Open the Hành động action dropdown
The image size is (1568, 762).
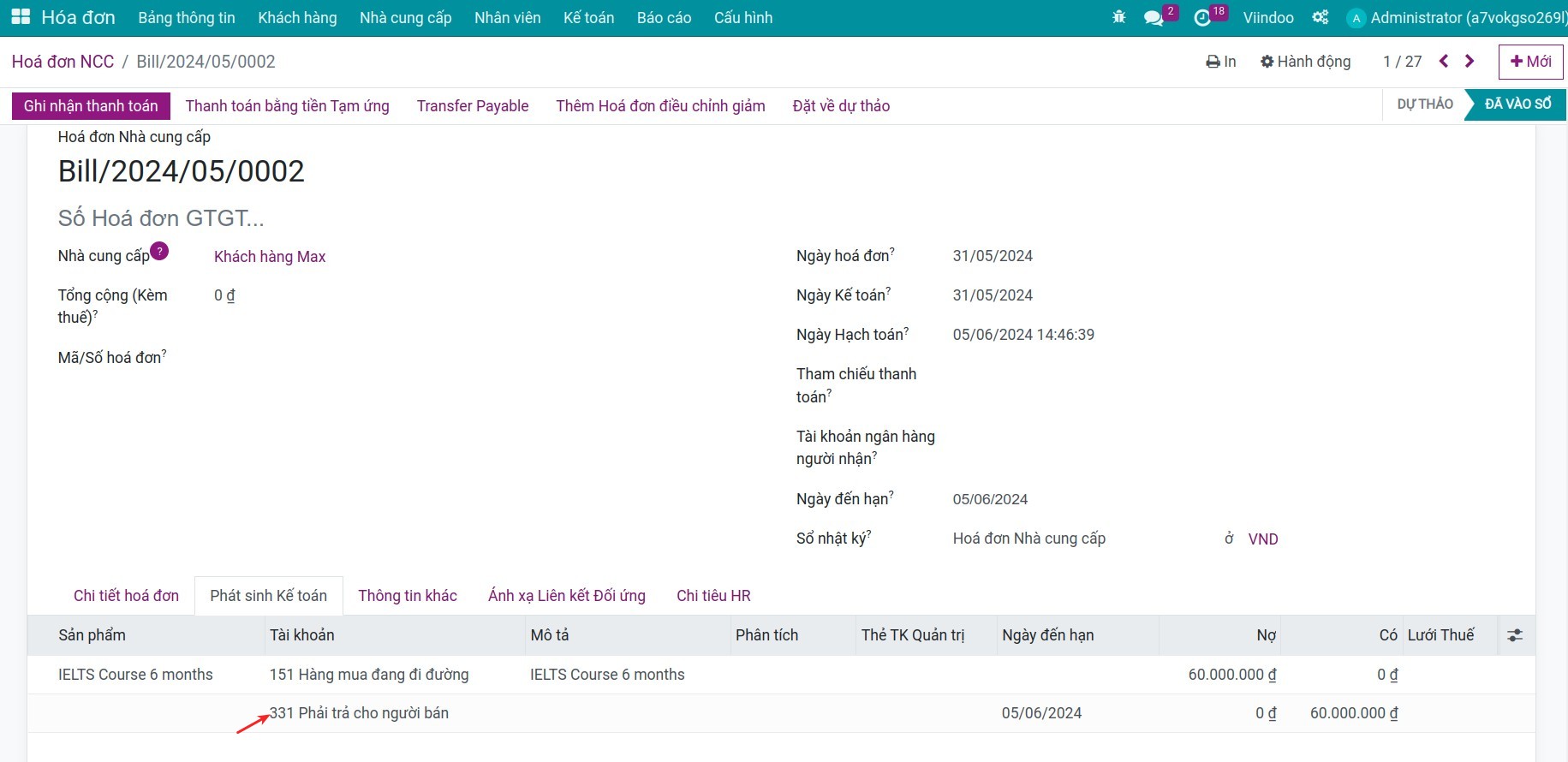click(1305, 62)
